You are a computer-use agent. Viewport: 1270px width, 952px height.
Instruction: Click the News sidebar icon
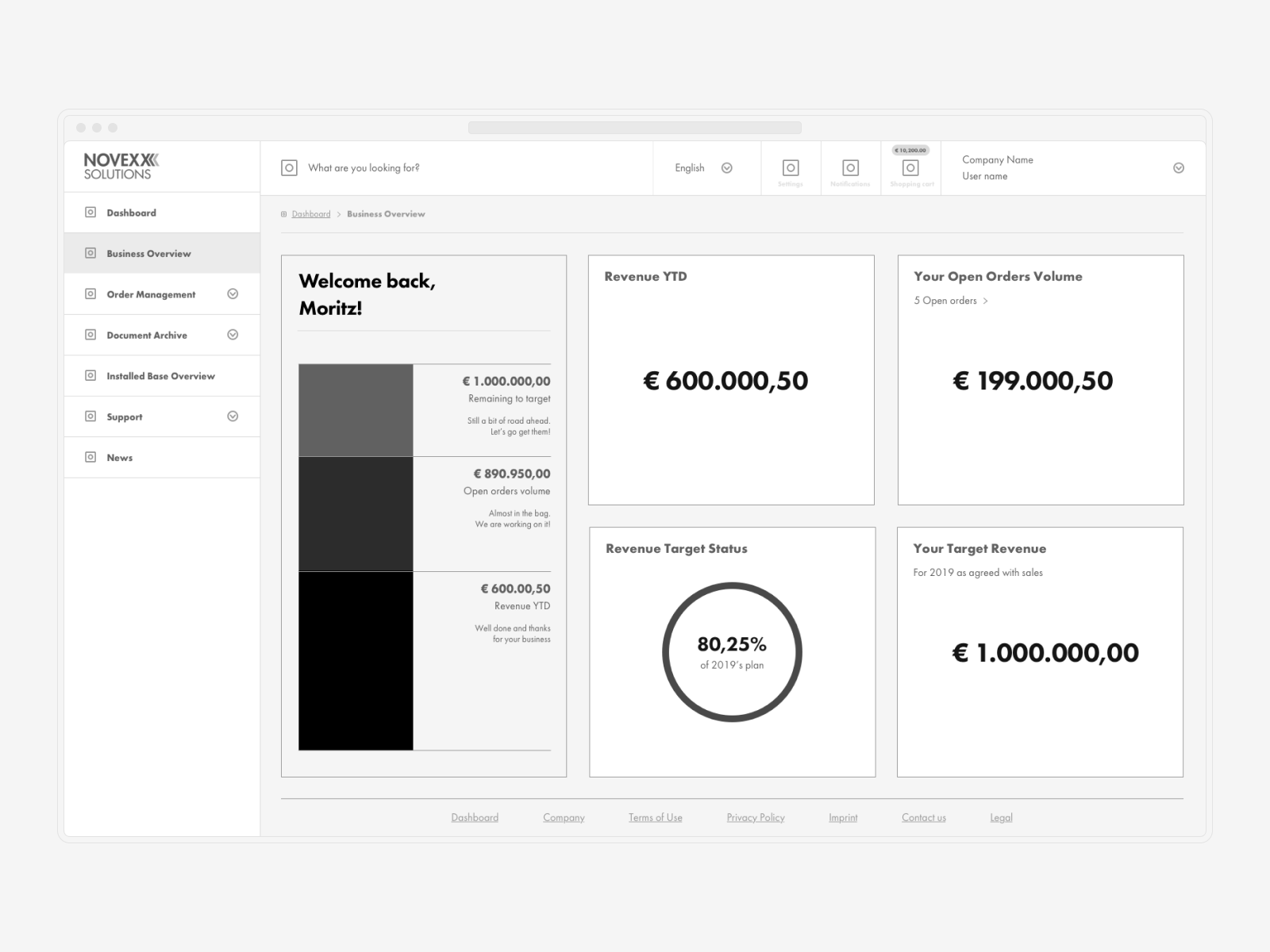[x=90, y=457]
